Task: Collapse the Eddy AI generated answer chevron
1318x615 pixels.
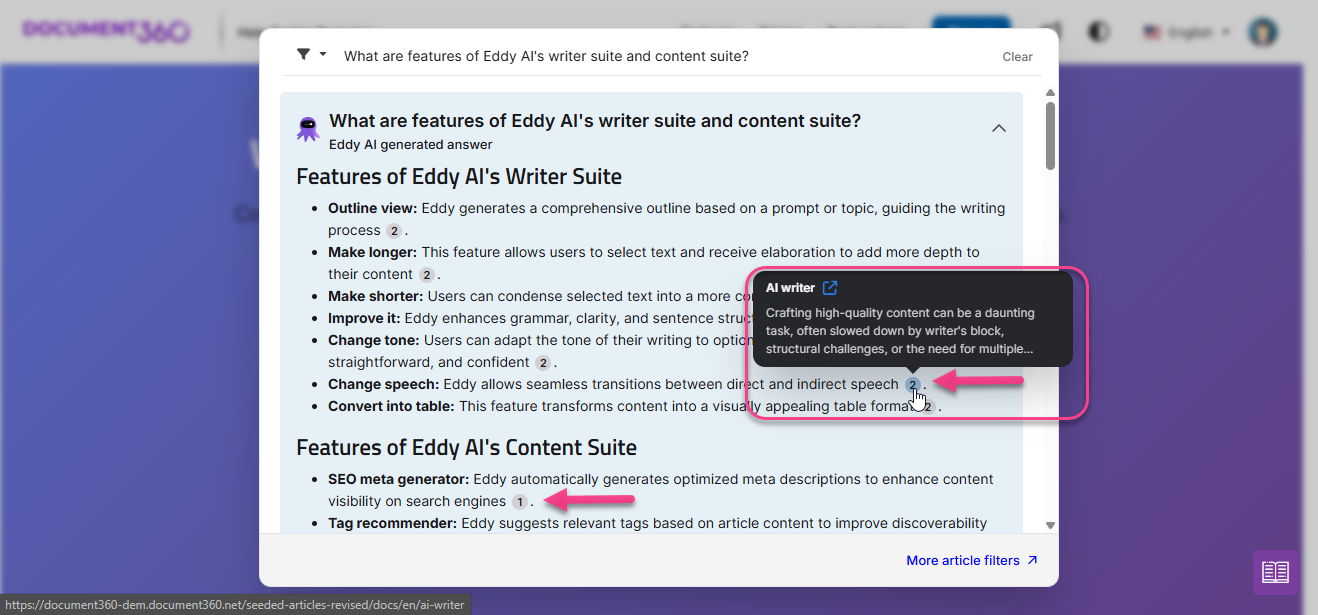Action: tap(998, 128)
